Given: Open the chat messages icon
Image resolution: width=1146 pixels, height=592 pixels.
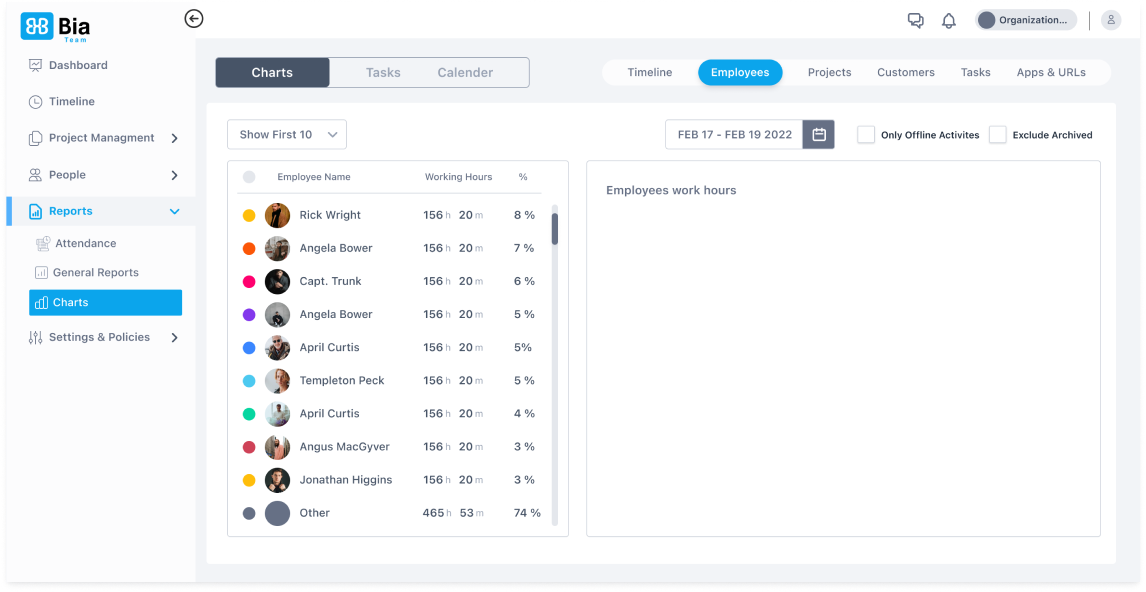Looking at the screenshot, I should [x=915, y=21].
